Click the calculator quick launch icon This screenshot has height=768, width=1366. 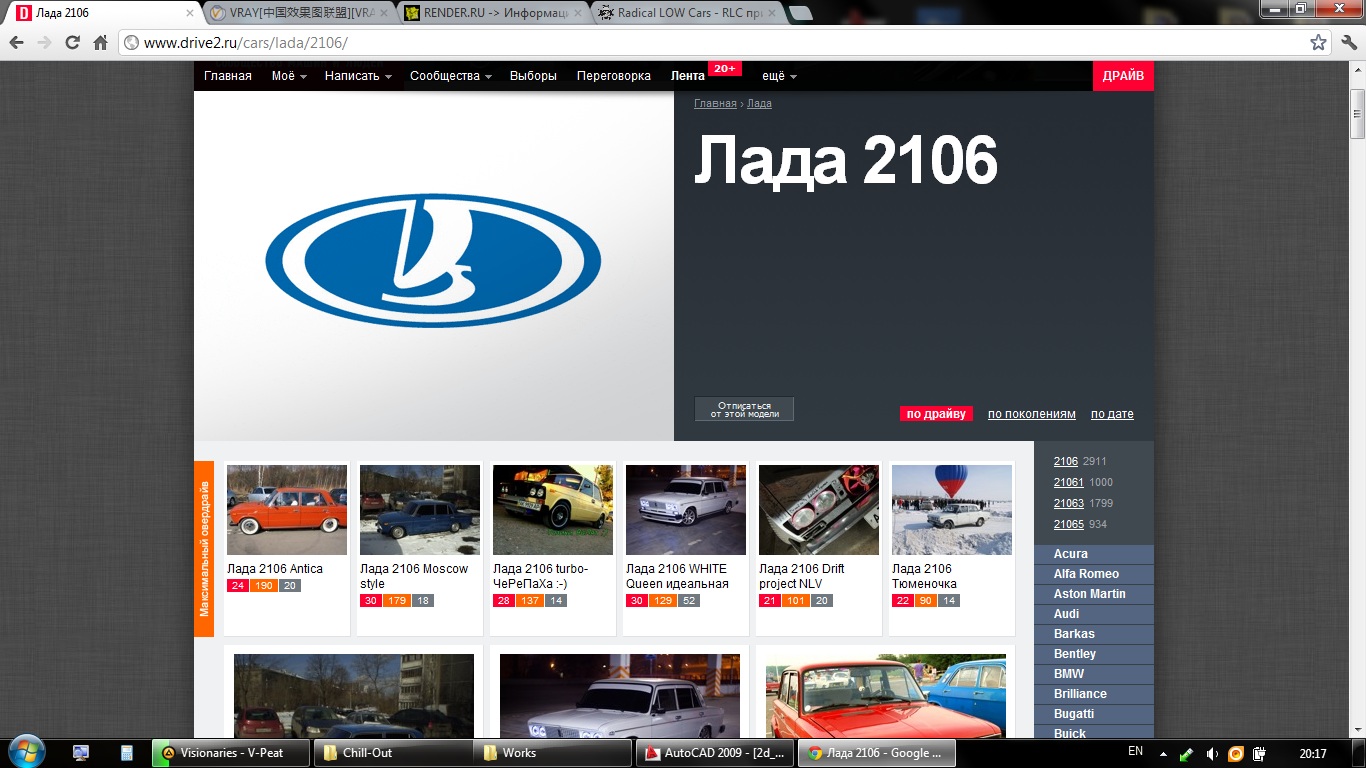pyautogui.click(x=127, y=753)
